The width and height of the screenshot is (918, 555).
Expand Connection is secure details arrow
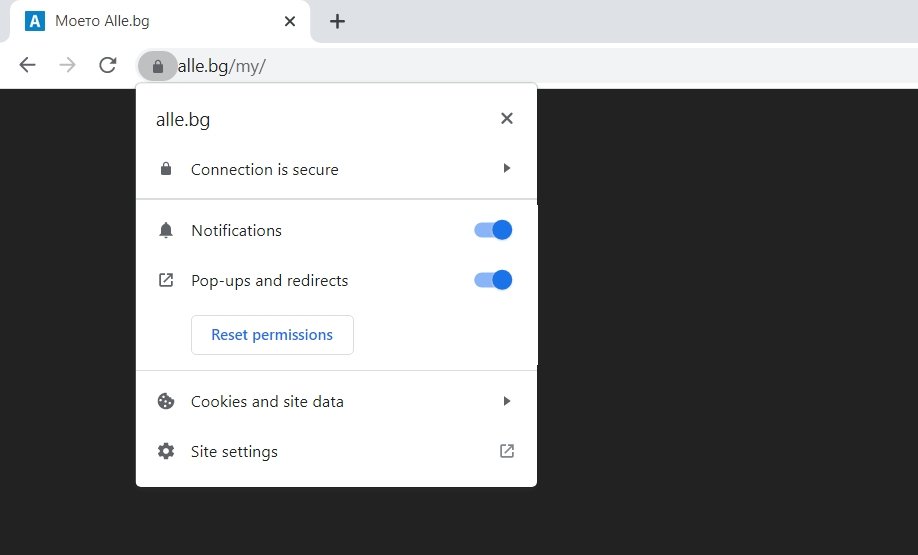pos(507,169)
